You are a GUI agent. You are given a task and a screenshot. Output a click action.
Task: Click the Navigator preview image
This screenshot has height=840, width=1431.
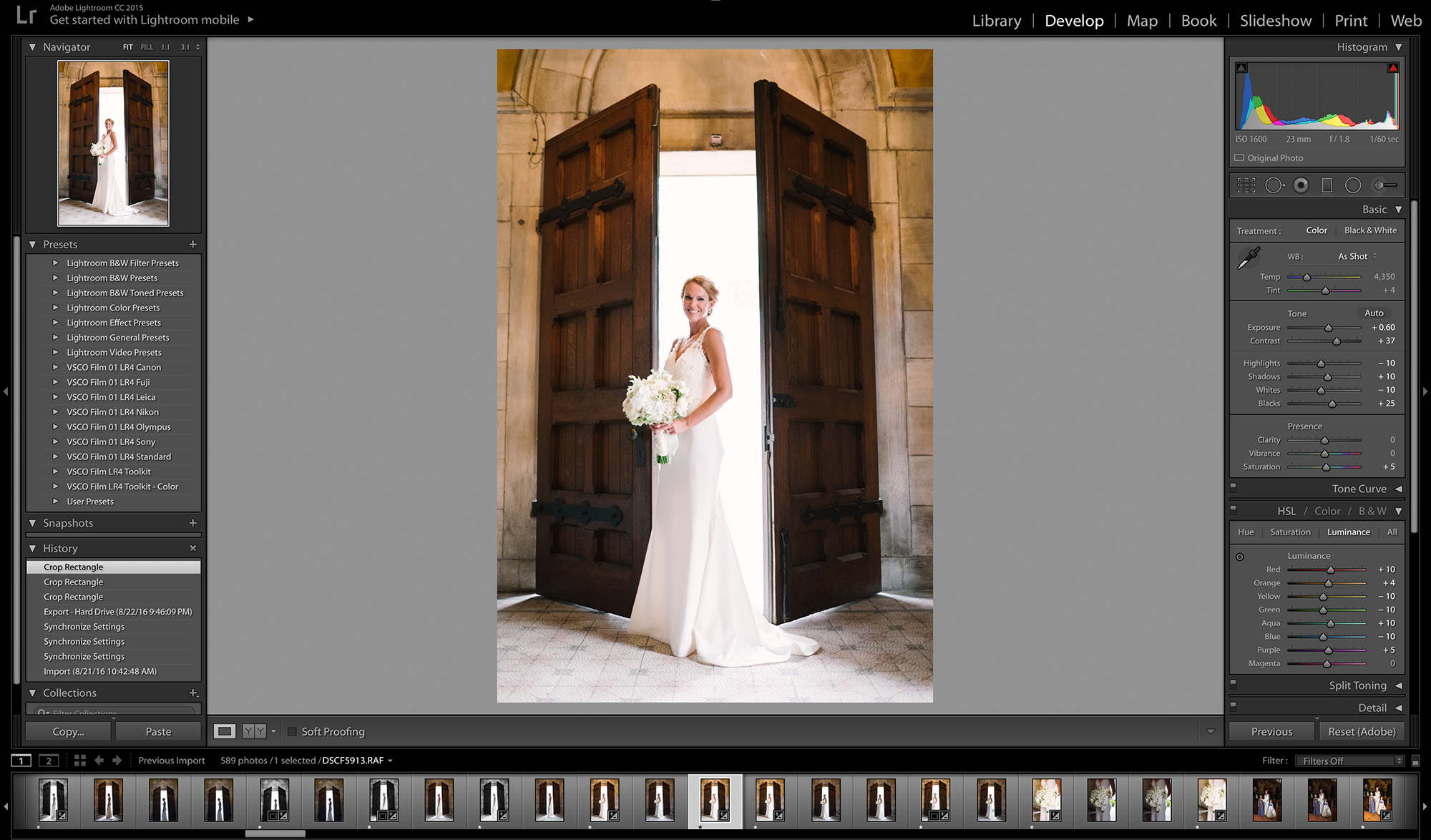click(x=113, y=143)
